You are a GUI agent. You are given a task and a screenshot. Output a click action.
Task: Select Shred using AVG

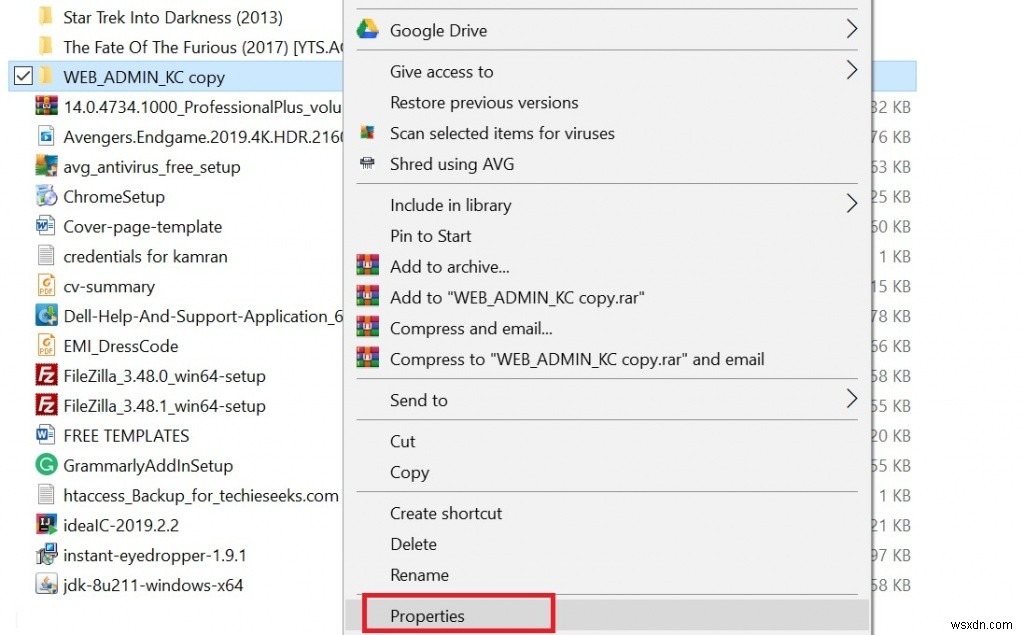click(450, 164)
